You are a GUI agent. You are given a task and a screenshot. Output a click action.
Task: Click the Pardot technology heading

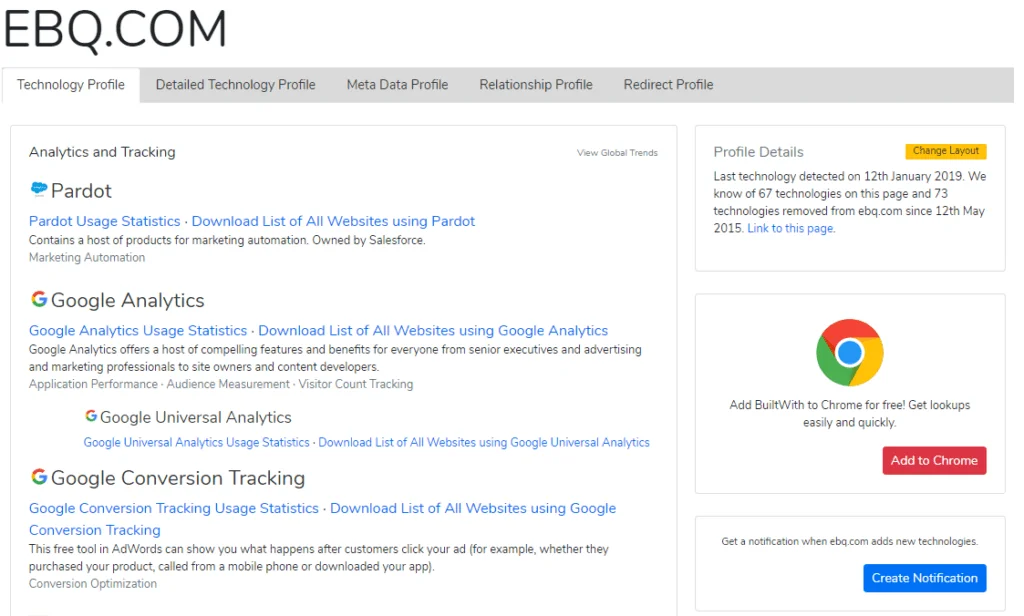pyautogui.click(x=81, y=191)
